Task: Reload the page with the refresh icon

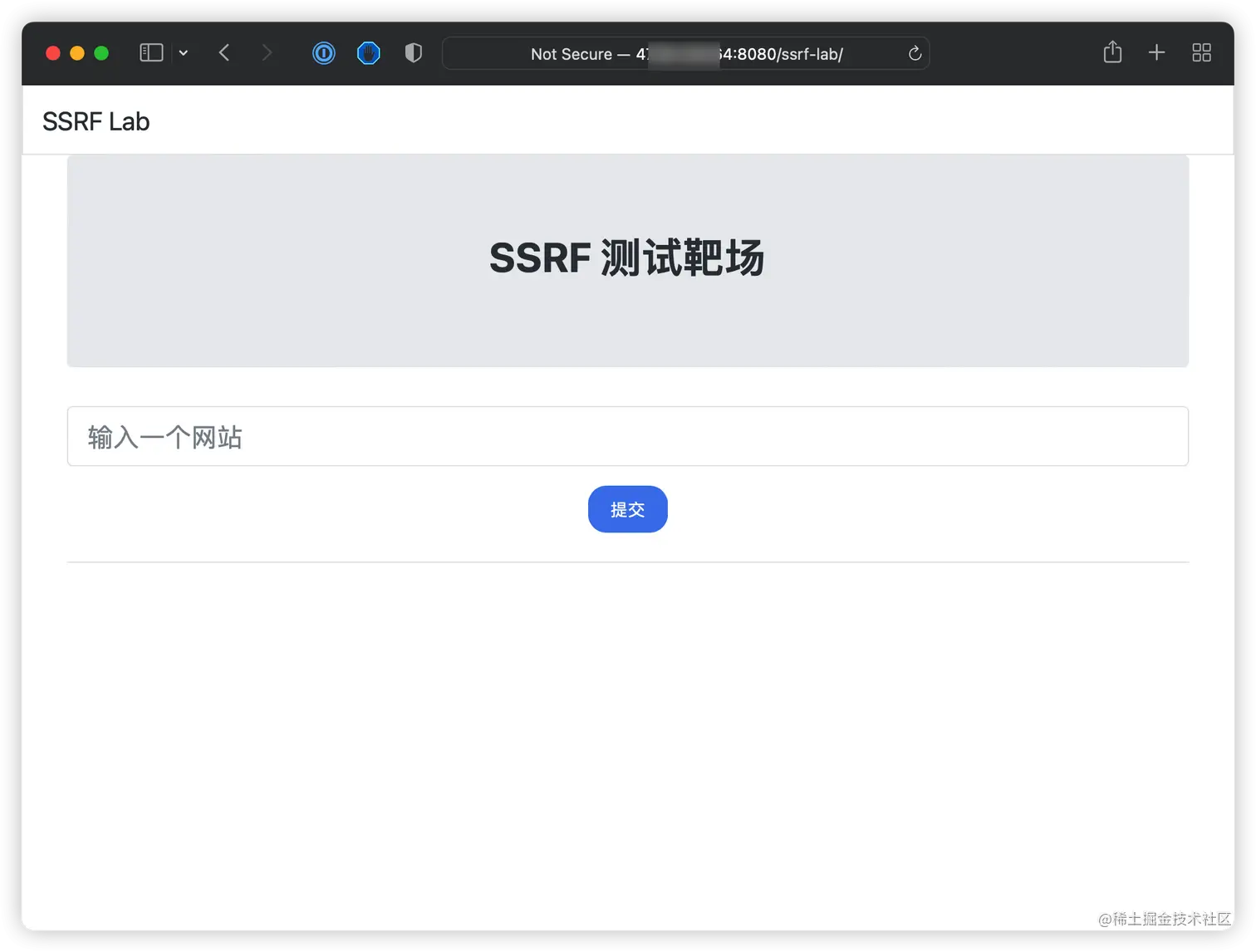Action: coord(915,53)
